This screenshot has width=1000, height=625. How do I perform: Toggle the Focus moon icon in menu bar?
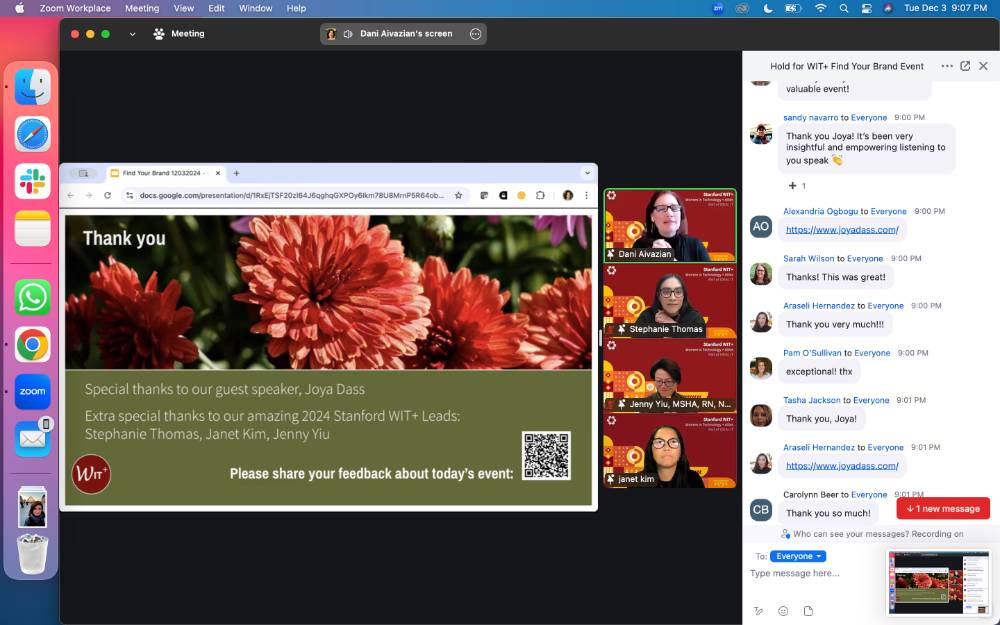768,8
